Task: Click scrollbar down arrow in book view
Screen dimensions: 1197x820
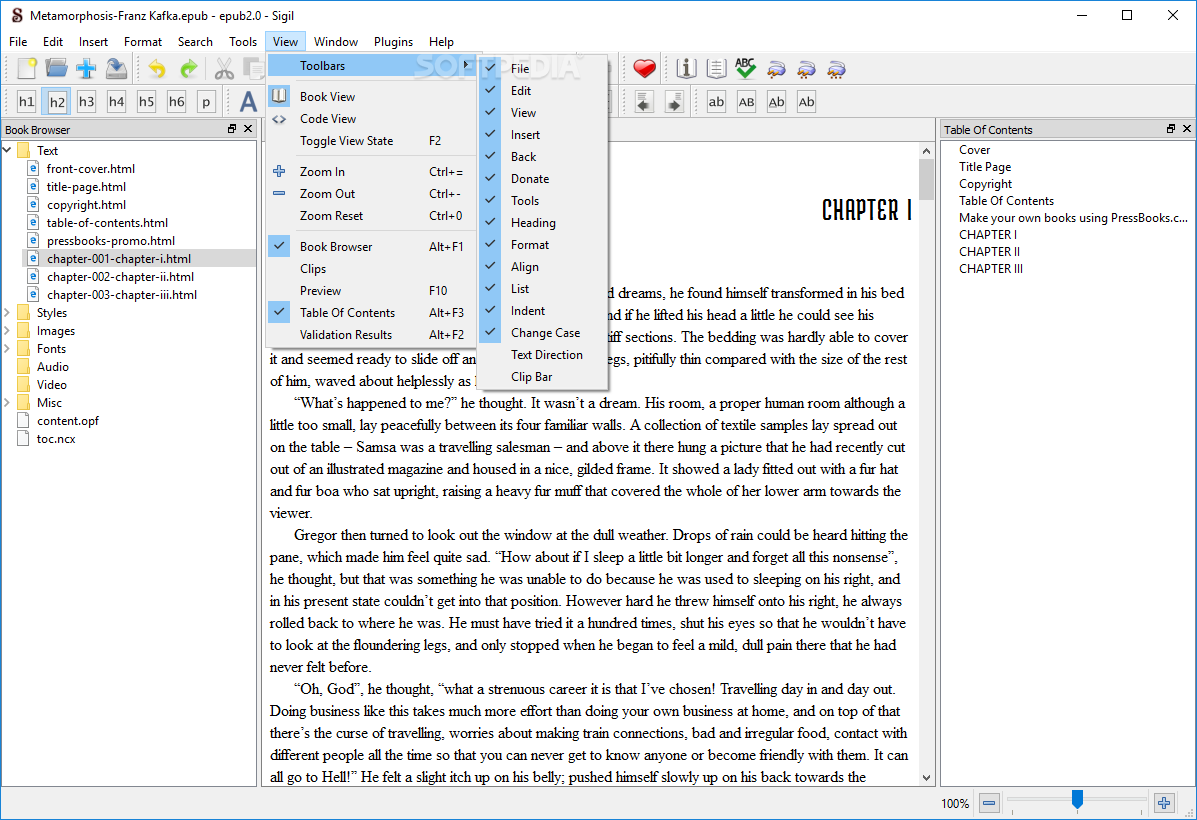Action: 926,778
